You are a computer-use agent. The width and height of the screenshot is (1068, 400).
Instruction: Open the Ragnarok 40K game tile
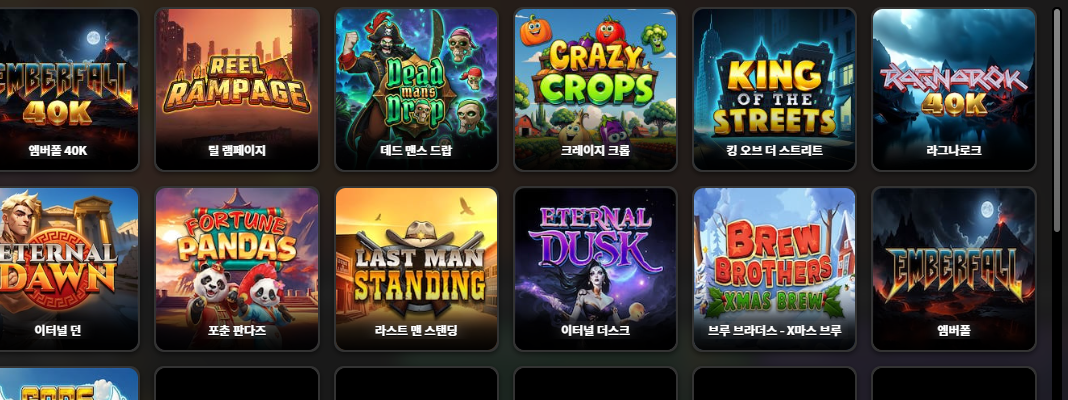(954, 89)
